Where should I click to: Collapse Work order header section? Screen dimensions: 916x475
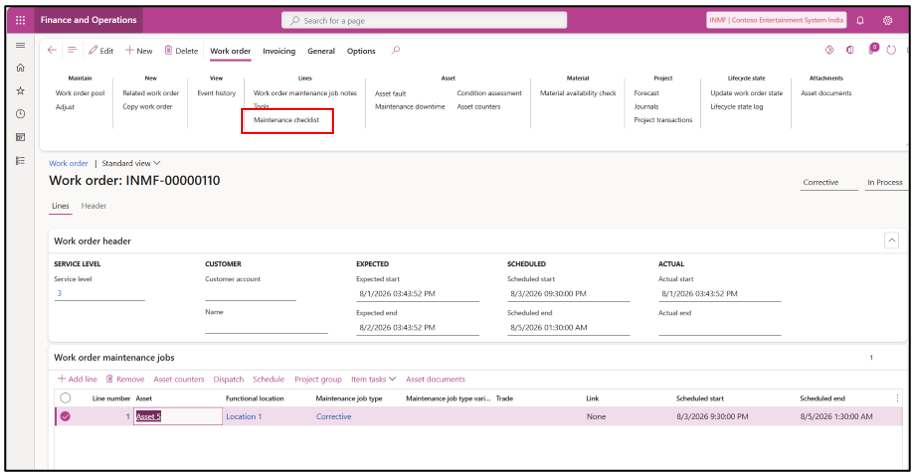pyautogui.click(x=891, y=240)
